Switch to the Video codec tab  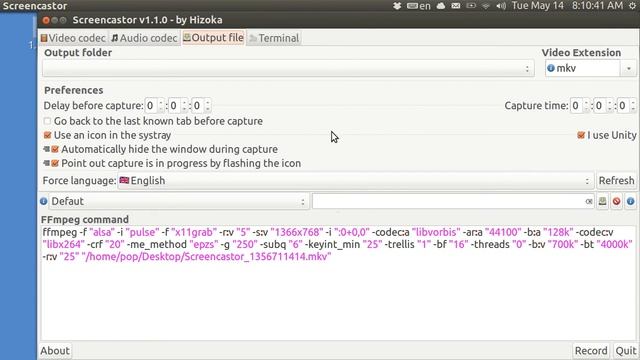tap(73, 38)
